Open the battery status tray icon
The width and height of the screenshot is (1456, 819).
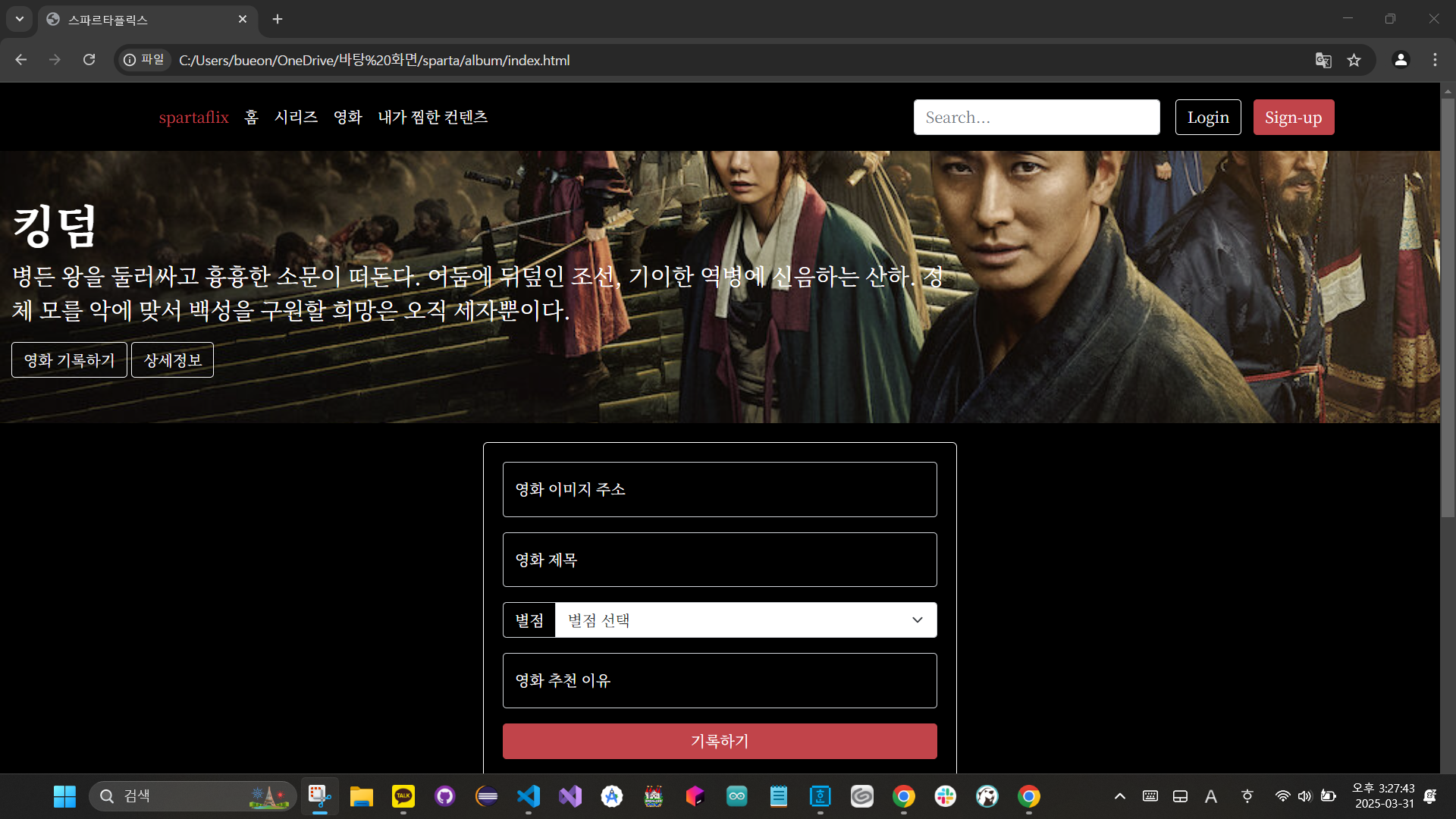pyautogui.click(x=1328, y=796)
